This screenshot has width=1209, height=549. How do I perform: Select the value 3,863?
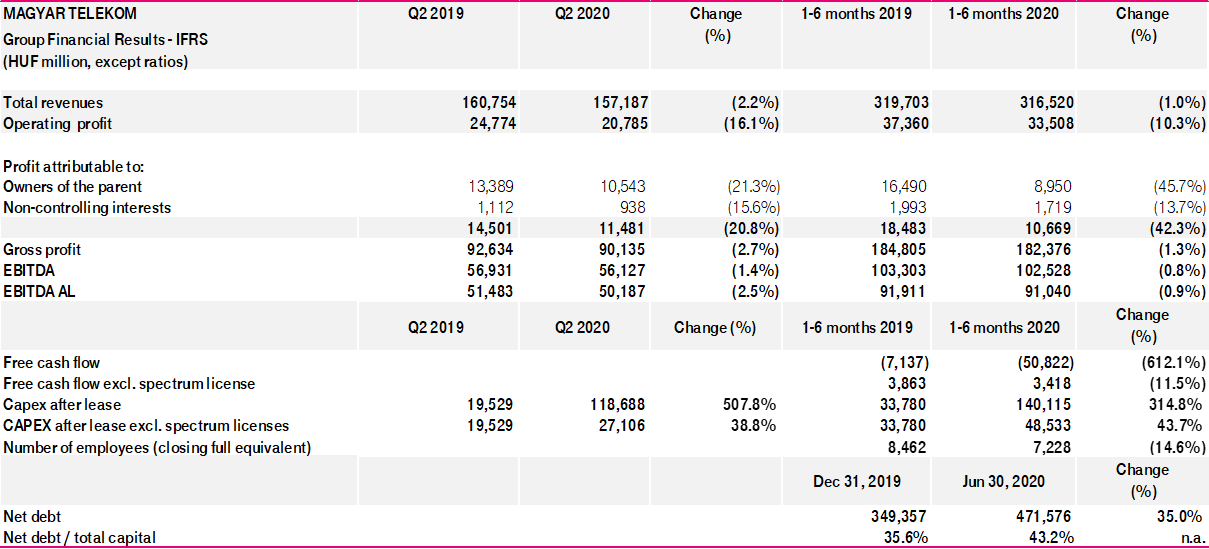point(908,383)
